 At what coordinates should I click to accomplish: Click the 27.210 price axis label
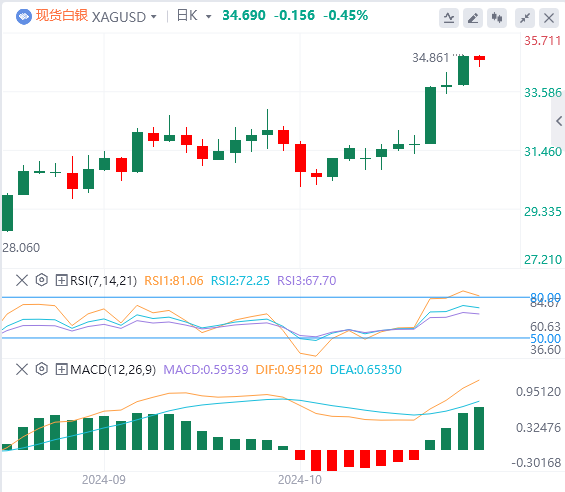(x=543, y=260)
